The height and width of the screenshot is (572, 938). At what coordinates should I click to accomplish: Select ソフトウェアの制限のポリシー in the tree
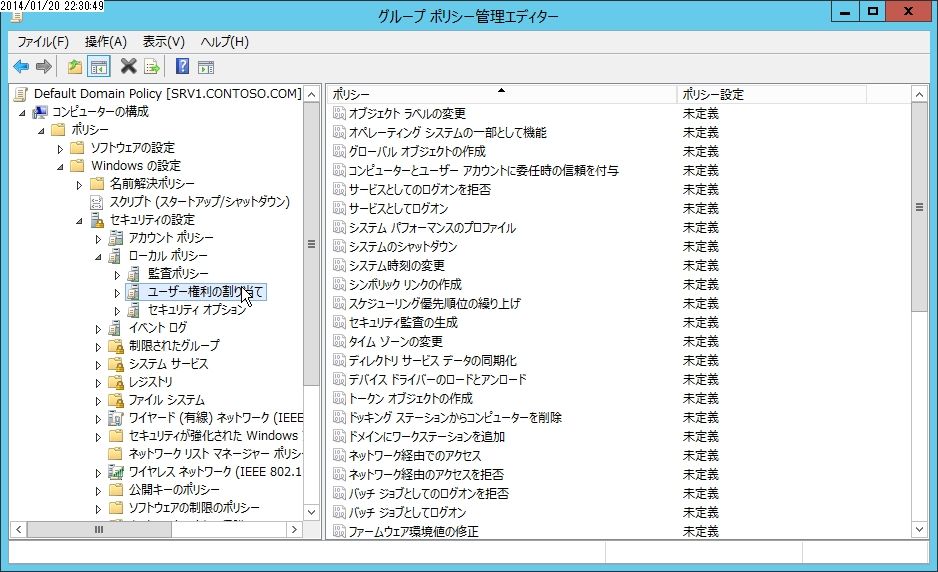click(194, 507)
